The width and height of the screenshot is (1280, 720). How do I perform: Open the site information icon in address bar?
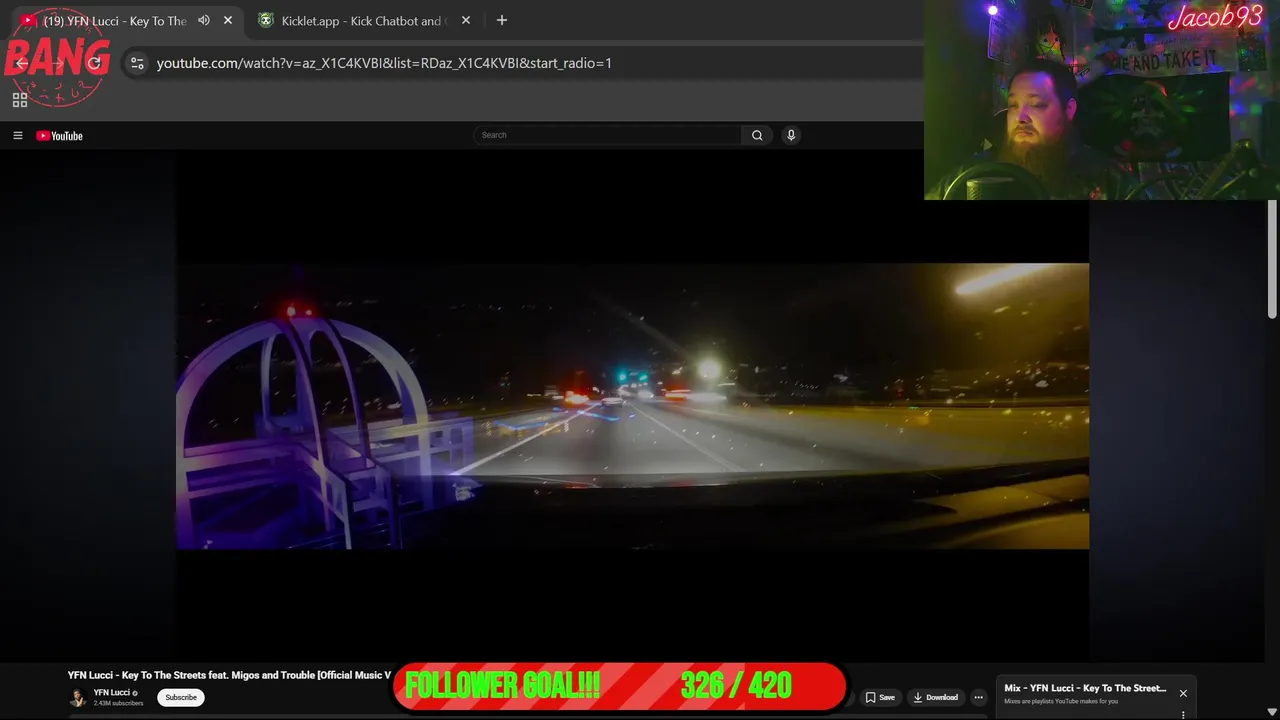click(137, 63)
